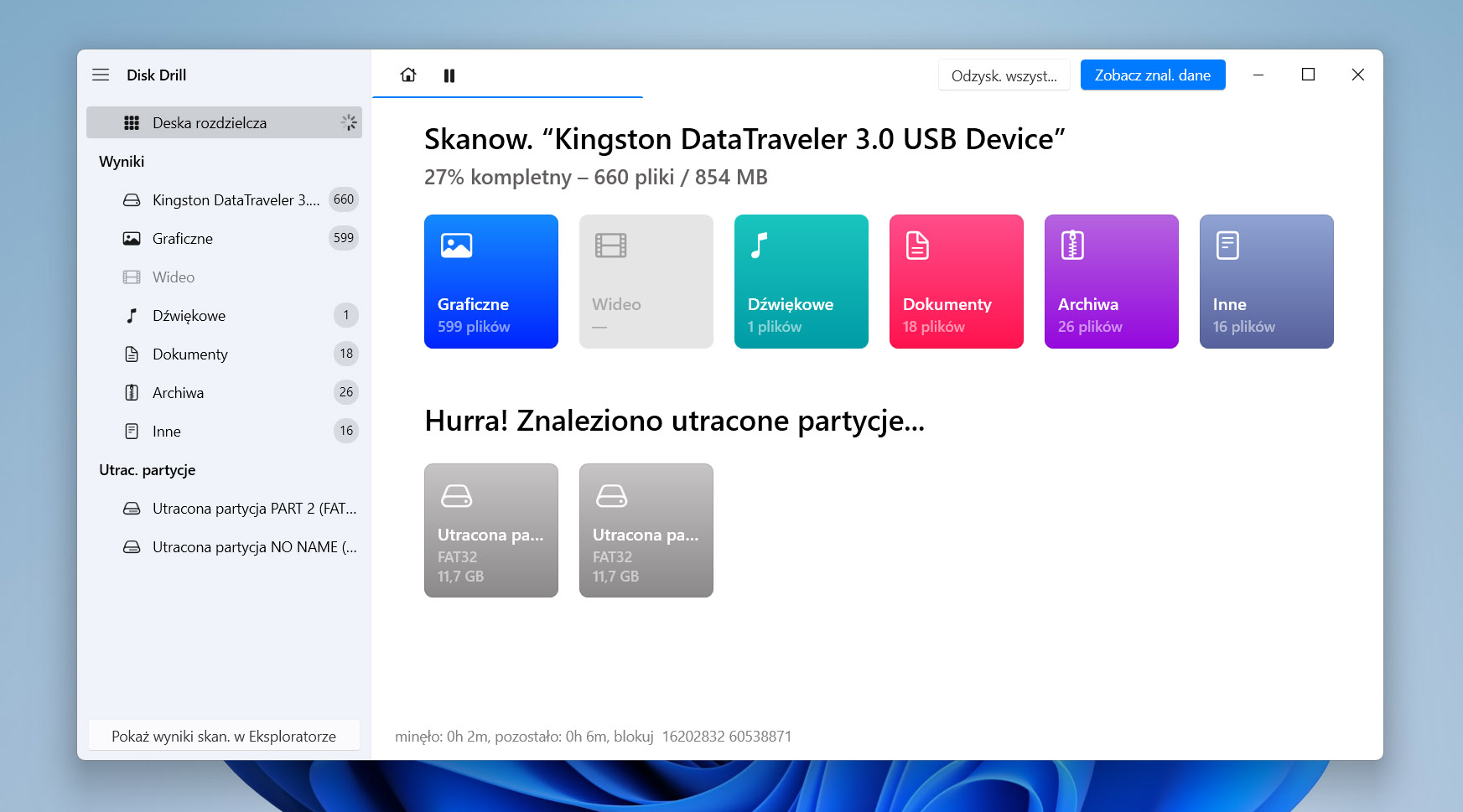Image resolution: width=1463 pixels, height=812 pixels.
Task: Click the picture icon on Graficzne tile
Action: [457, 246]
